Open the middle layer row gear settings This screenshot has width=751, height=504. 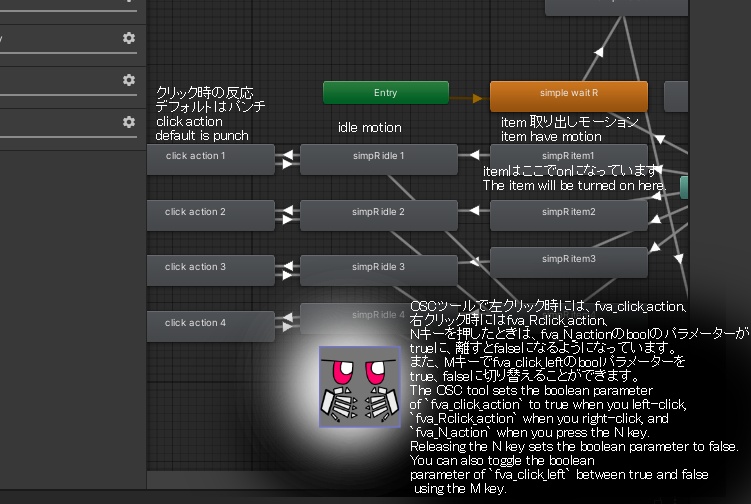(128, 80)
